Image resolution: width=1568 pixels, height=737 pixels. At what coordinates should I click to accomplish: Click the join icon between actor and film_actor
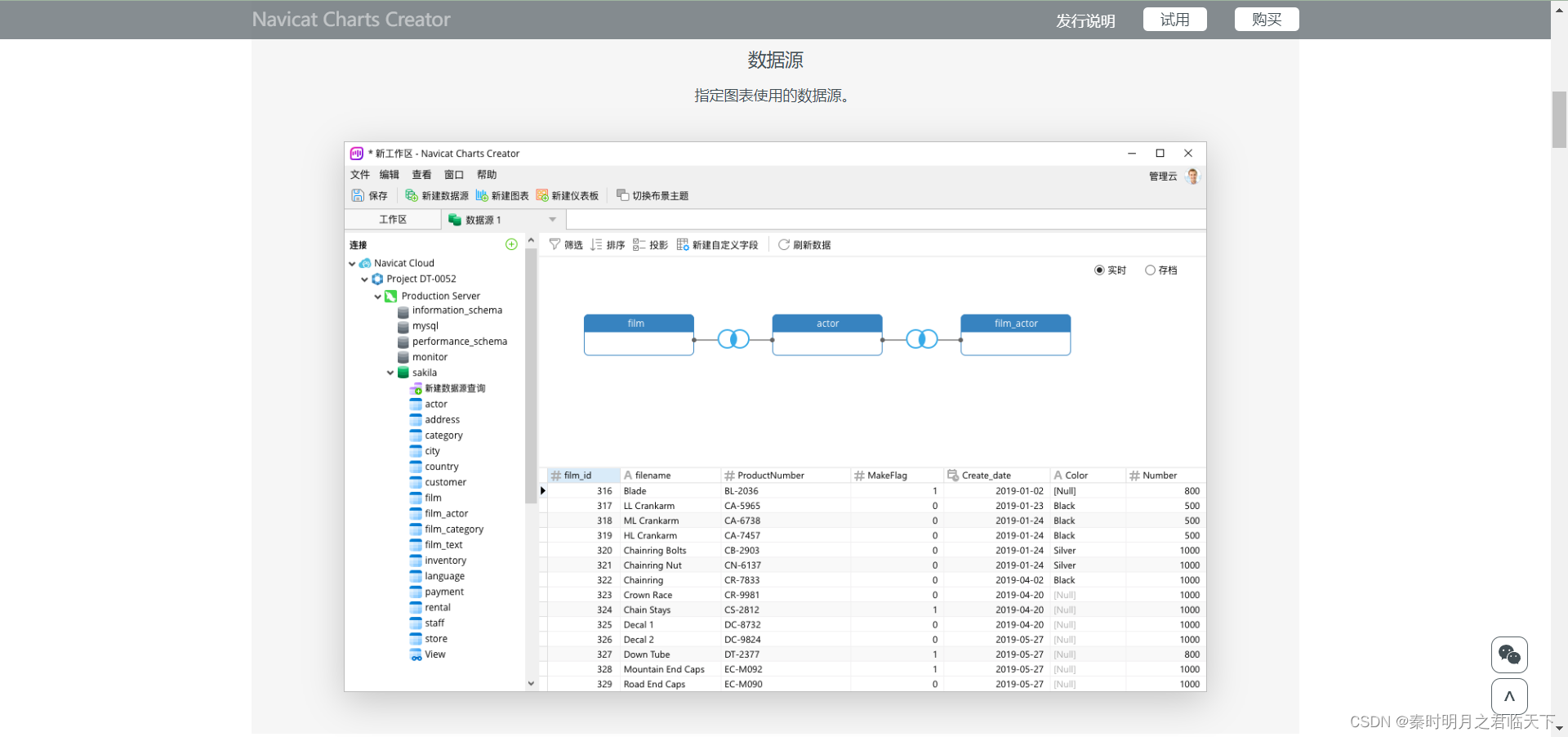[922, 339]
